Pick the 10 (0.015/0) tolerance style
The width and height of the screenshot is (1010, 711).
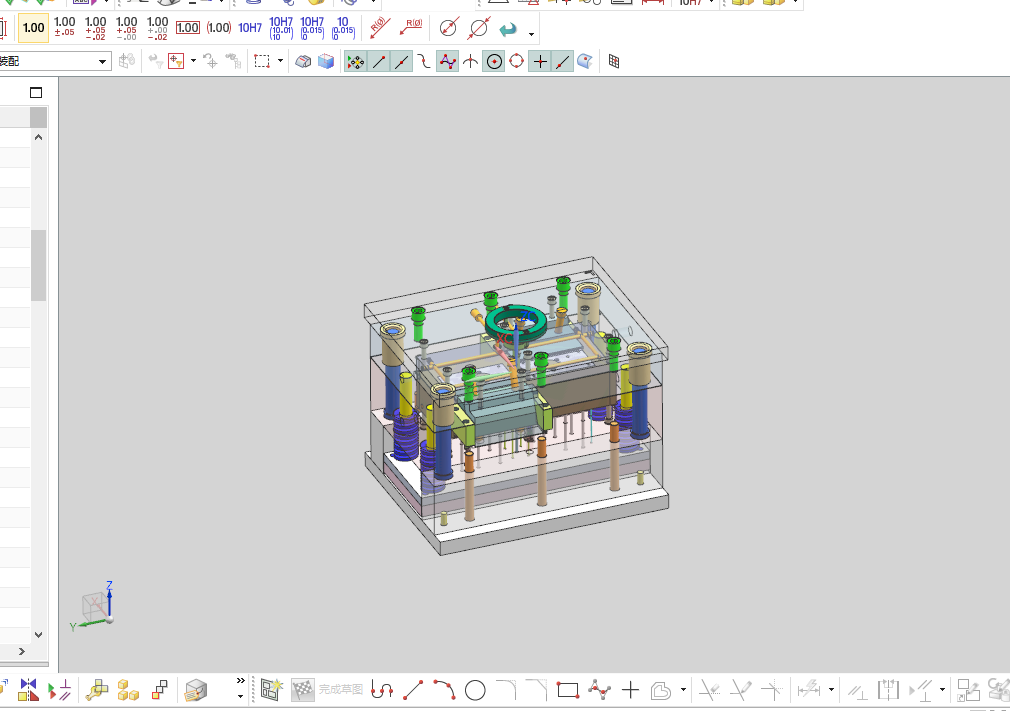pos(343,28)
